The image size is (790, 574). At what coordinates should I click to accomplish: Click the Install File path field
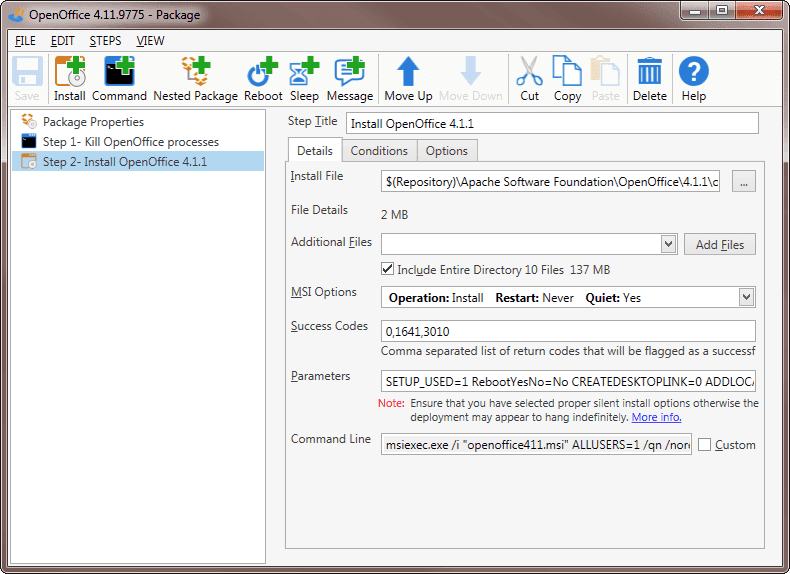(550, 181)
